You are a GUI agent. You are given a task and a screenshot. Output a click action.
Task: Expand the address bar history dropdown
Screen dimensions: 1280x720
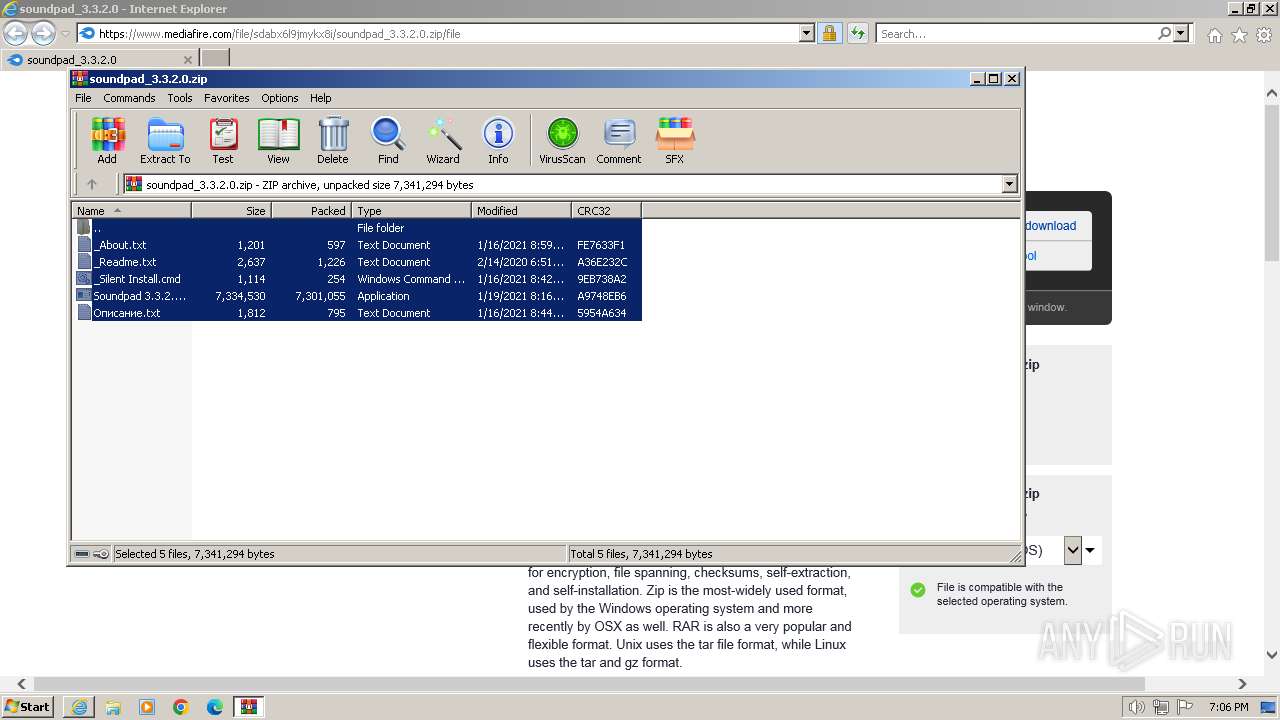(807, 33)
